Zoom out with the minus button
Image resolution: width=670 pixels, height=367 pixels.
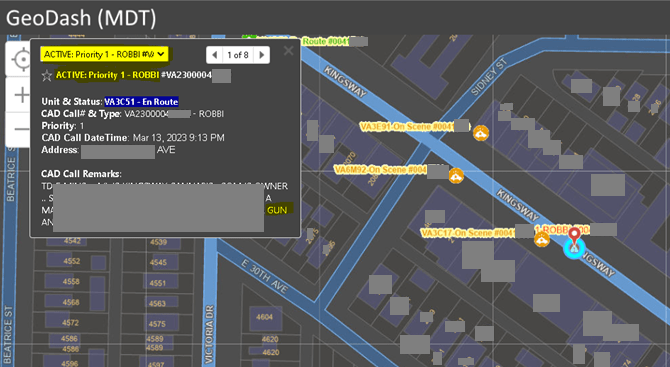[21, 129]
